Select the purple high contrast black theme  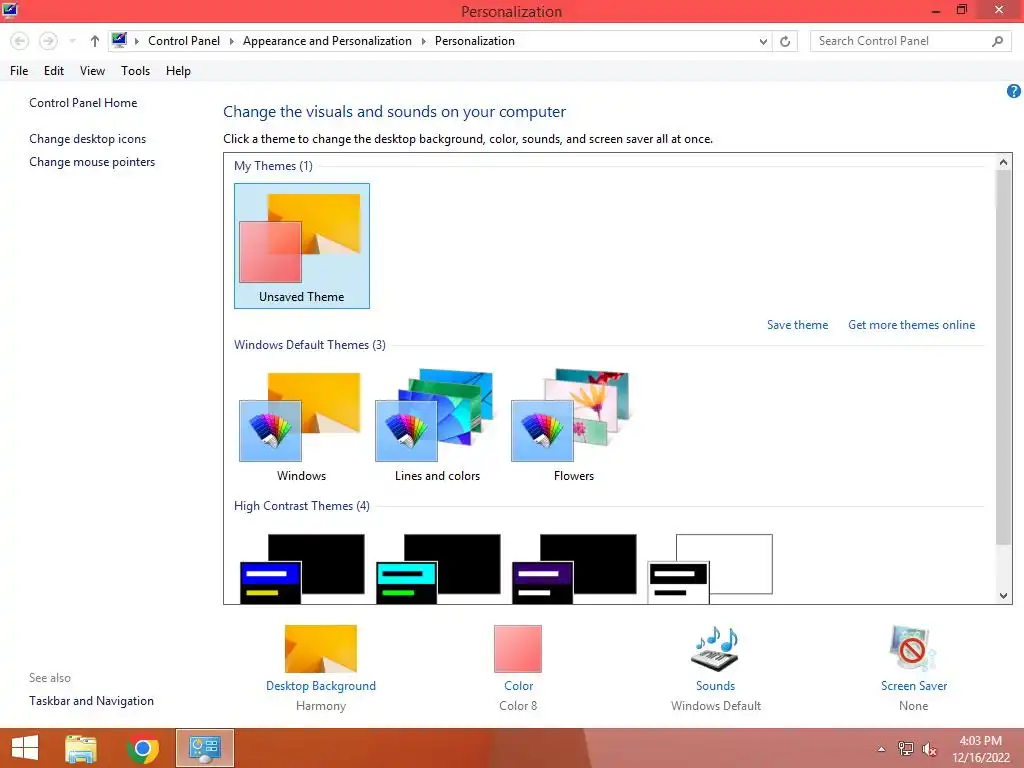[x=574, y=568]
